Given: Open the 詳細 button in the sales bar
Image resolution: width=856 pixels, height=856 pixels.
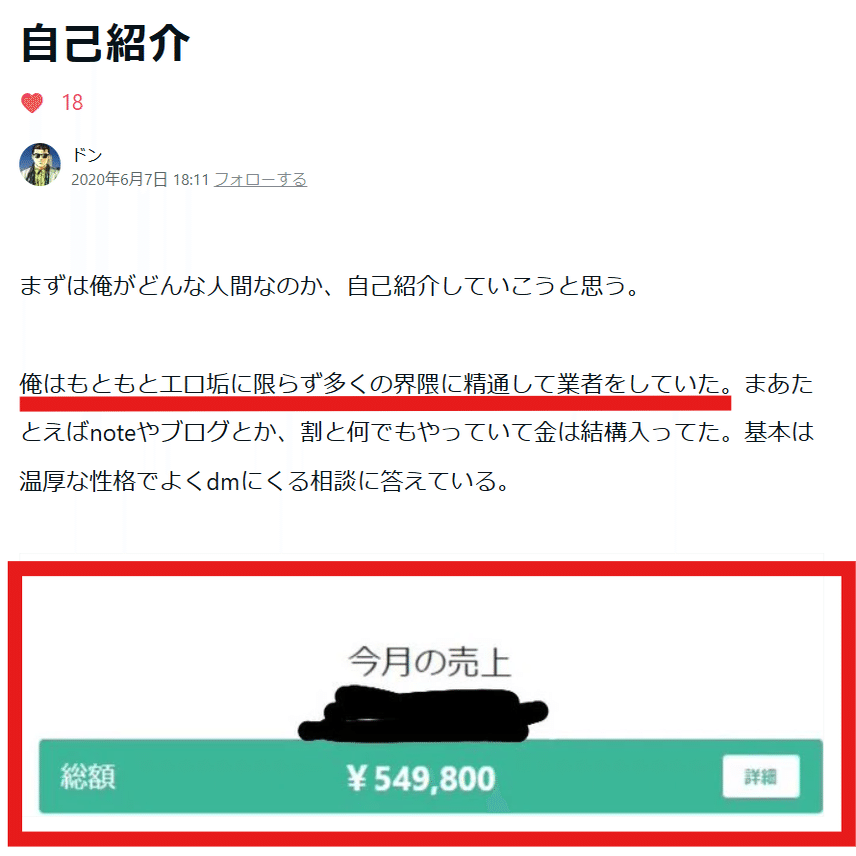Looking at the screenshot, I should coord(761,776).
